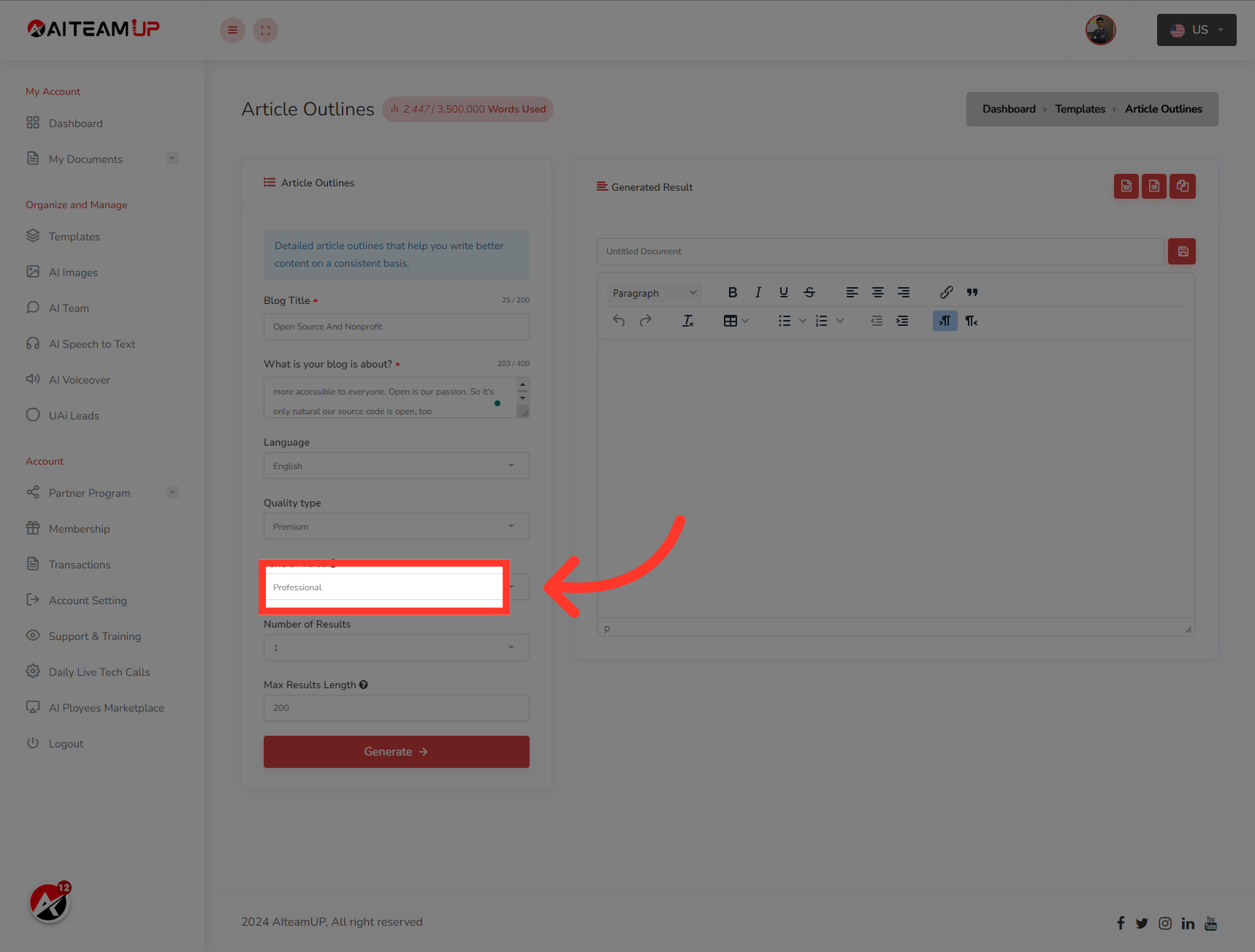Viewport: 1255px width, 952px height.
Task: Apply bold formatting in editor
Action: [x=733, y=292]
